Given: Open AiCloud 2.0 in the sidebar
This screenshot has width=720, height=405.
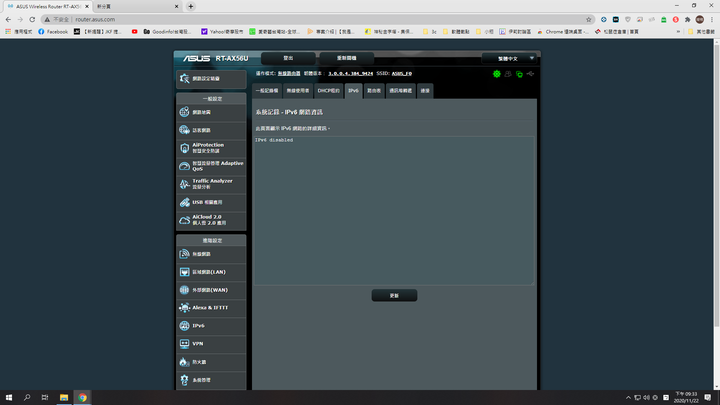Looking at the screenshot, I should 211,220.
